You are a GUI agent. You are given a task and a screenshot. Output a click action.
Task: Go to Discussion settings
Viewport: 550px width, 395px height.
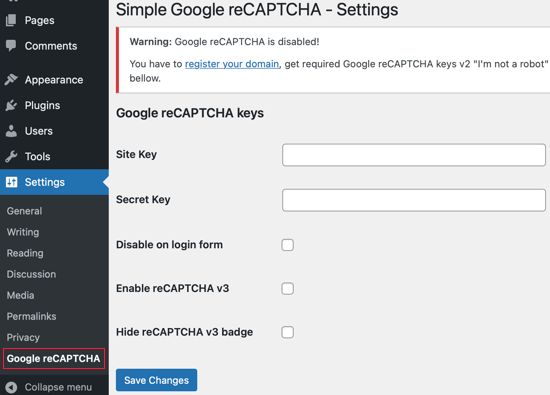coord(32,274)
